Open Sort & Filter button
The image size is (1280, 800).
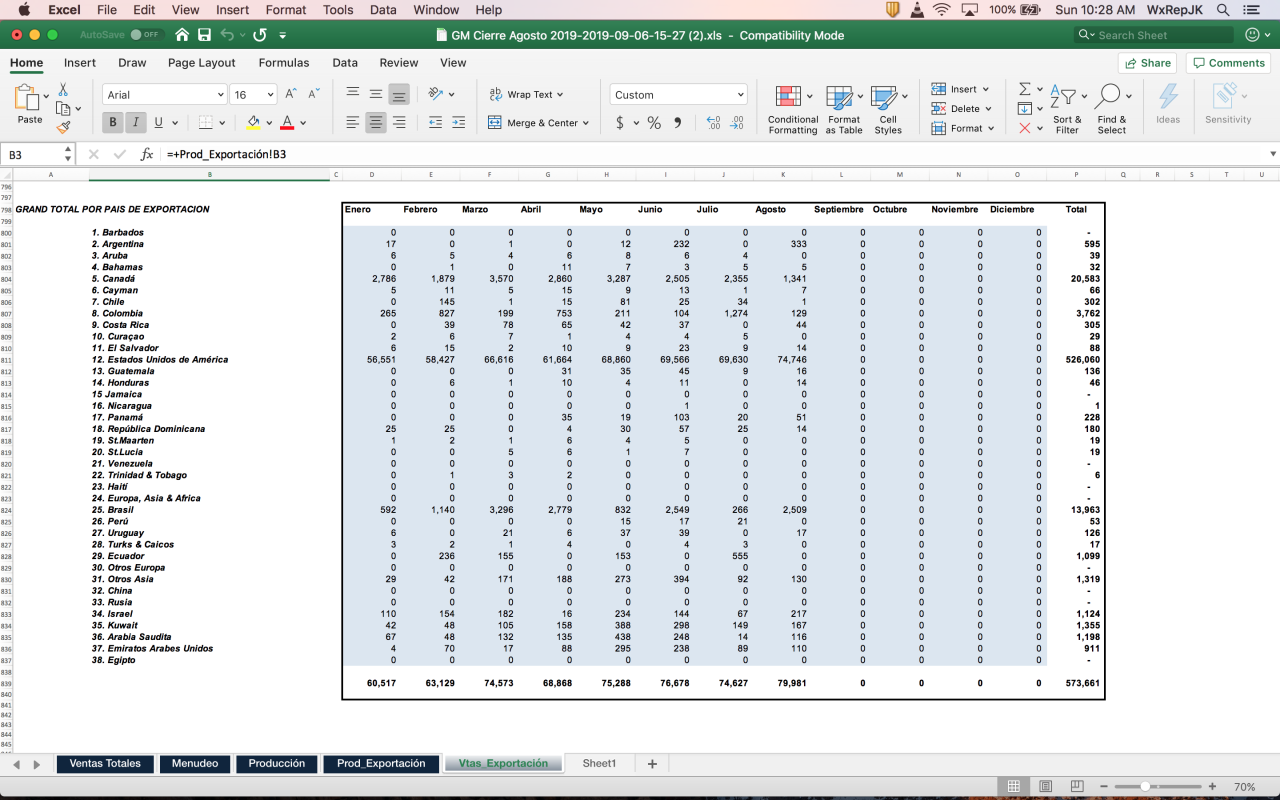pyautogui.click(x=1067, y=110)
